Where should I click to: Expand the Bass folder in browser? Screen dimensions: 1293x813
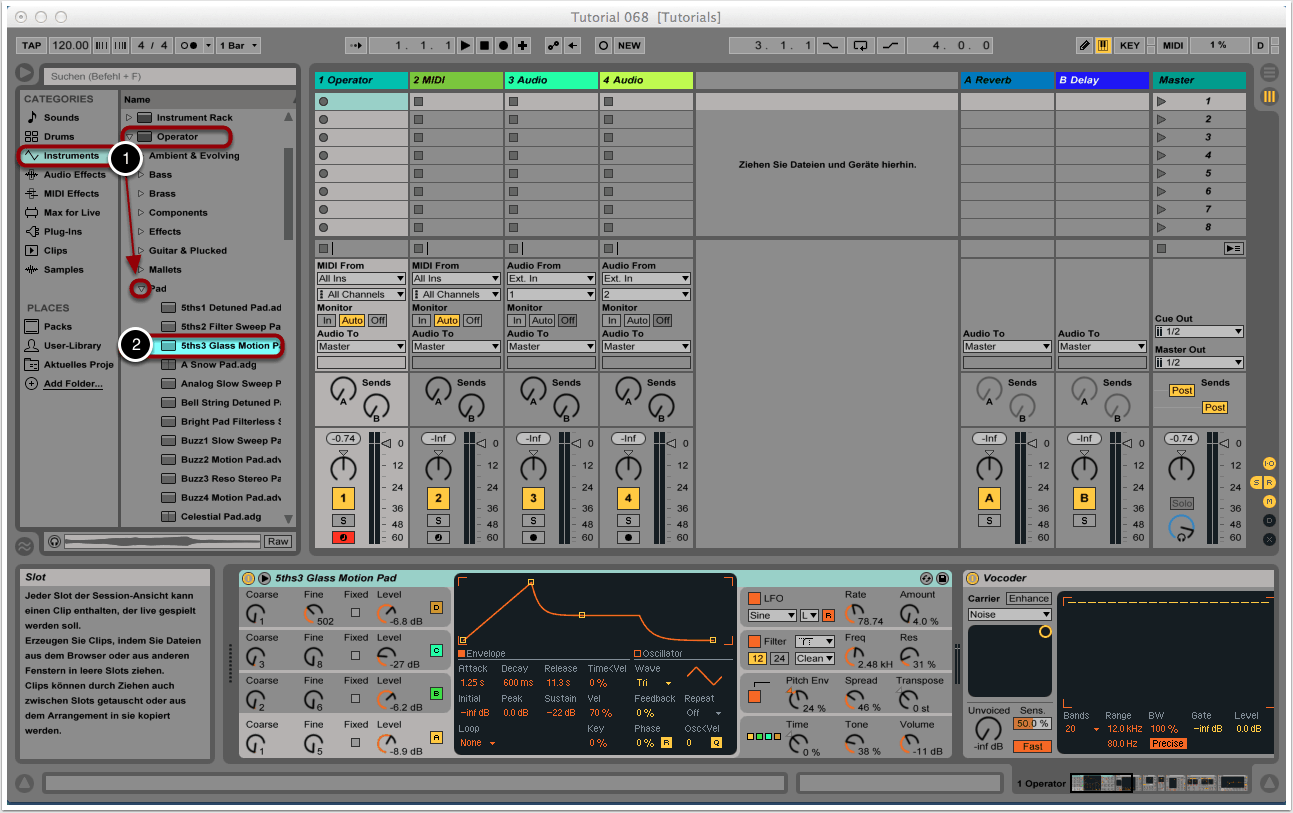click(141, 175)
